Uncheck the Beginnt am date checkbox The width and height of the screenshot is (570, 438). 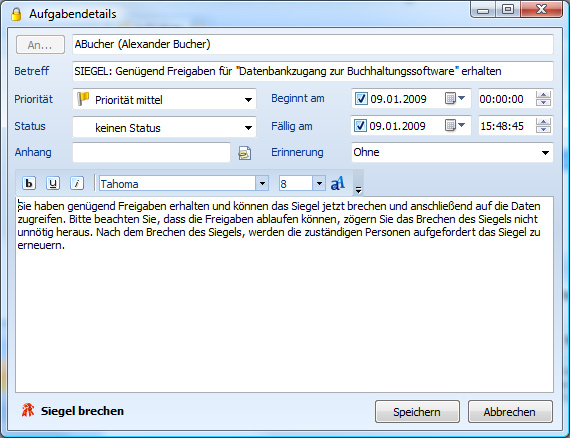point(361,99)
